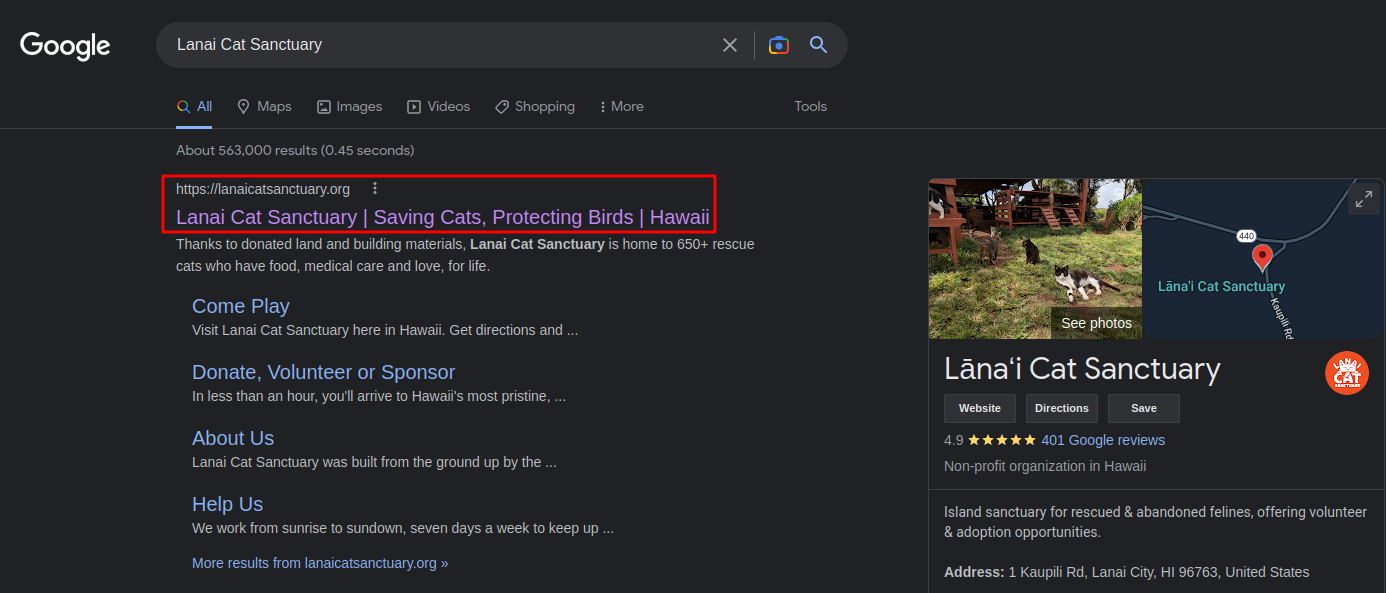Open the Come Play sitelink
This screenshot has width=1386, height=593.
pyautogui.click(x=241, y=306)
